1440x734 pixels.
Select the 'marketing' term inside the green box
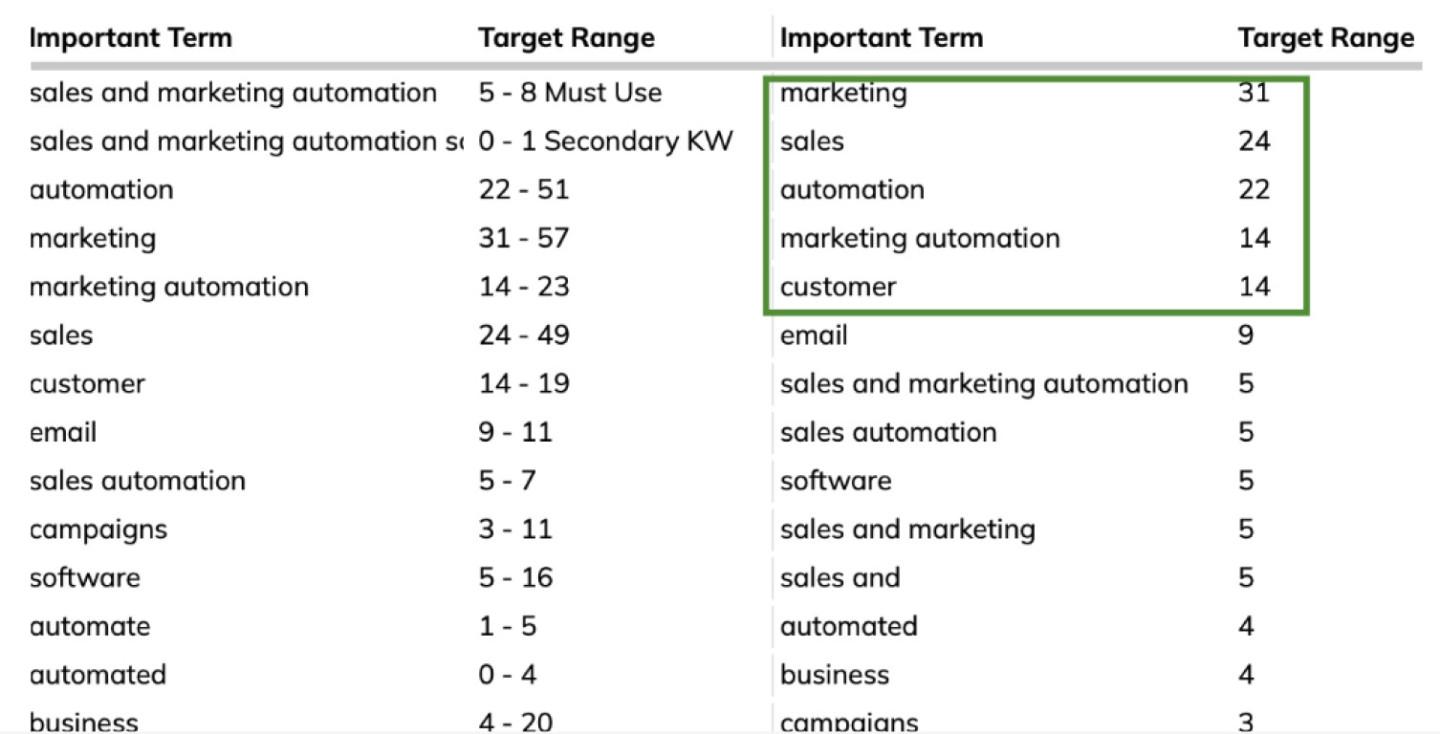pos(843,93)
